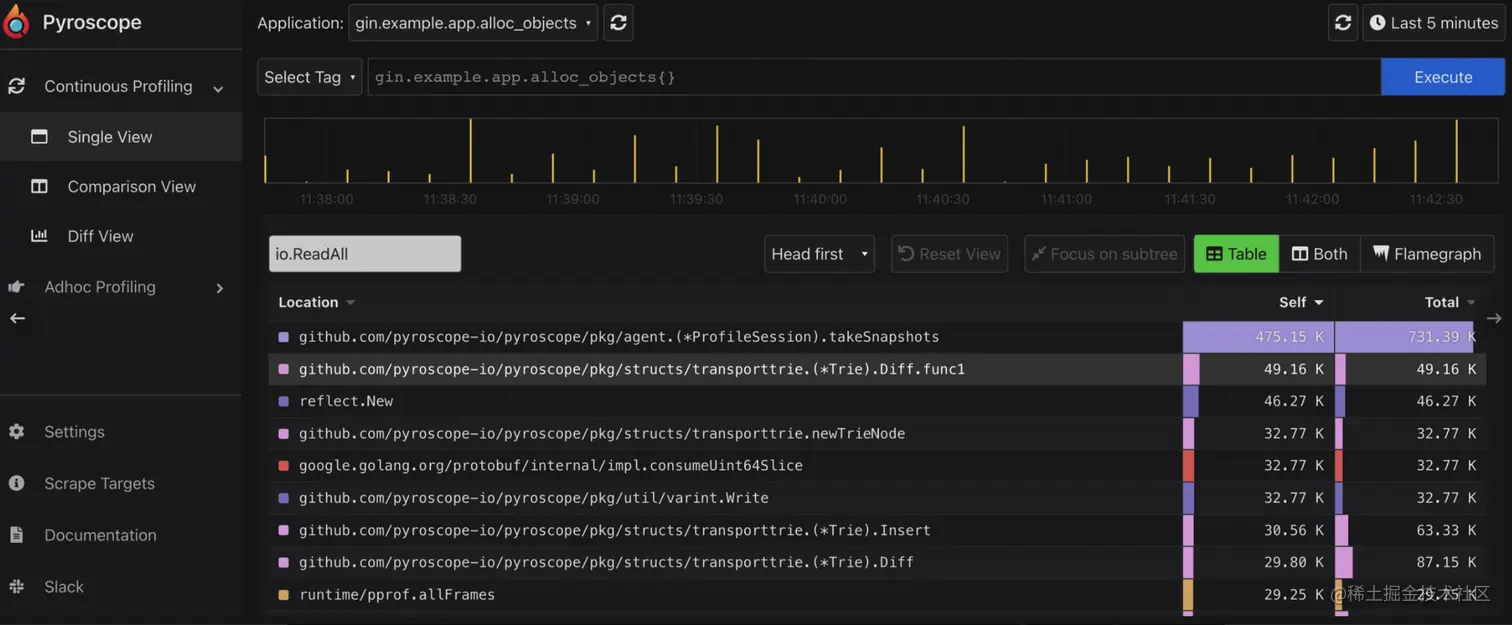Select row transporttrie.(*Trie).Insert
Image resolution: width=1512 pixels, height=625 pixels.
pos(876,530)
